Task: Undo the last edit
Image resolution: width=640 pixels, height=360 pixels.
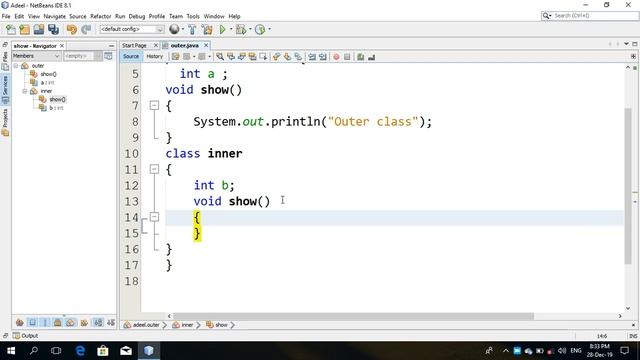Action: 71,29
